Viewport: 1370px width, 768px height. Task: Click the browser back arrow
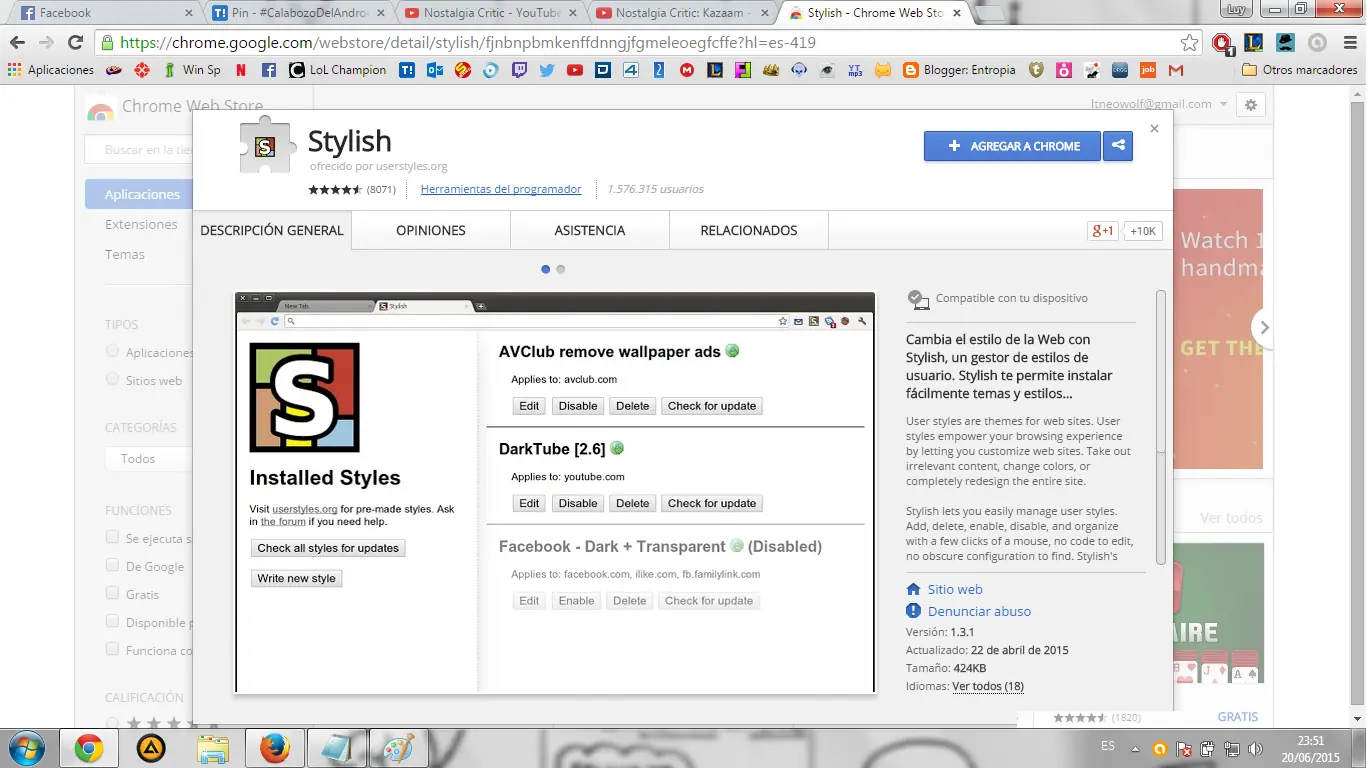click(x=17, y=43)
